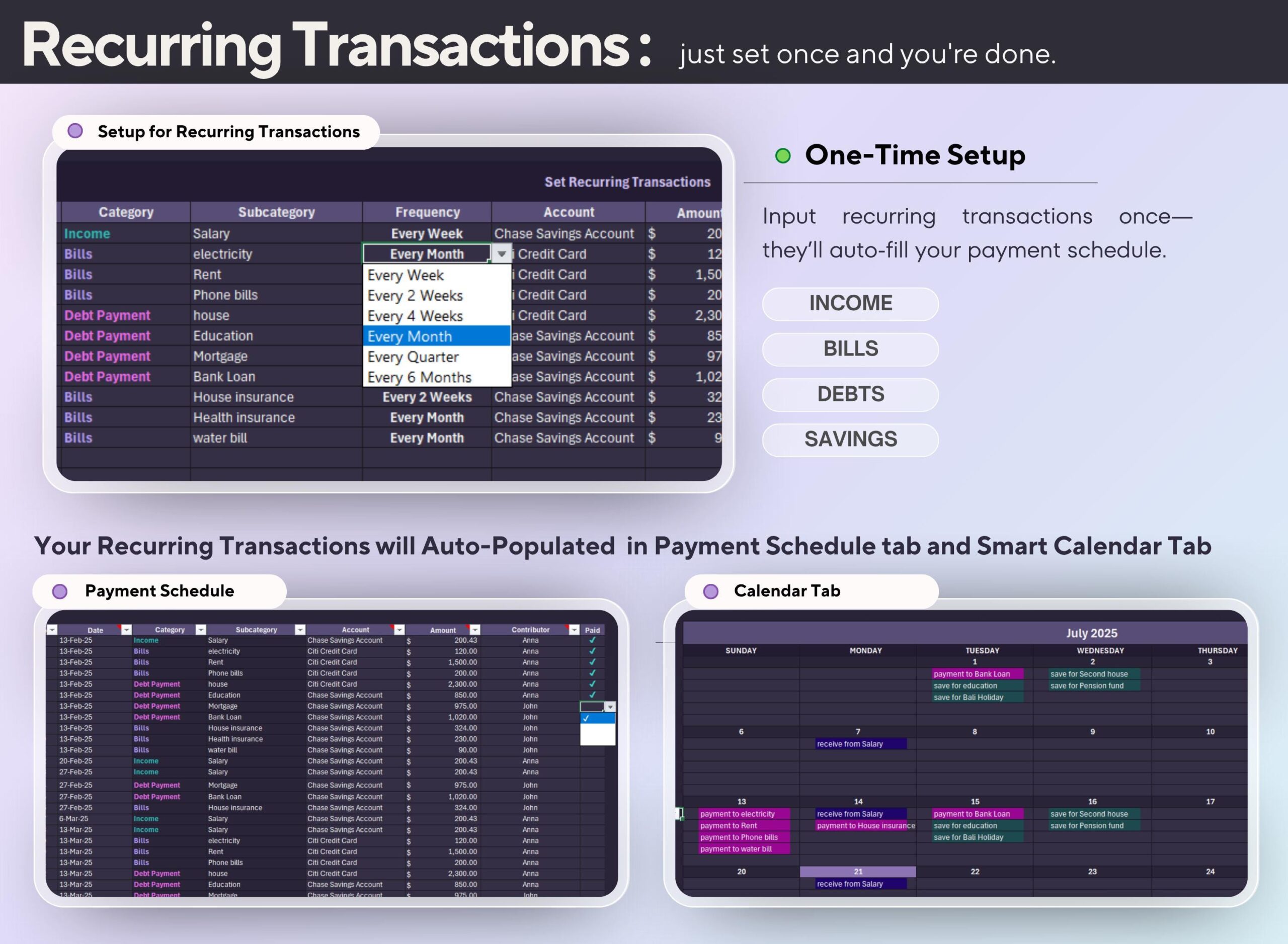
Task: Open the Amount column filter arrow
Action: tap(475, 630)
